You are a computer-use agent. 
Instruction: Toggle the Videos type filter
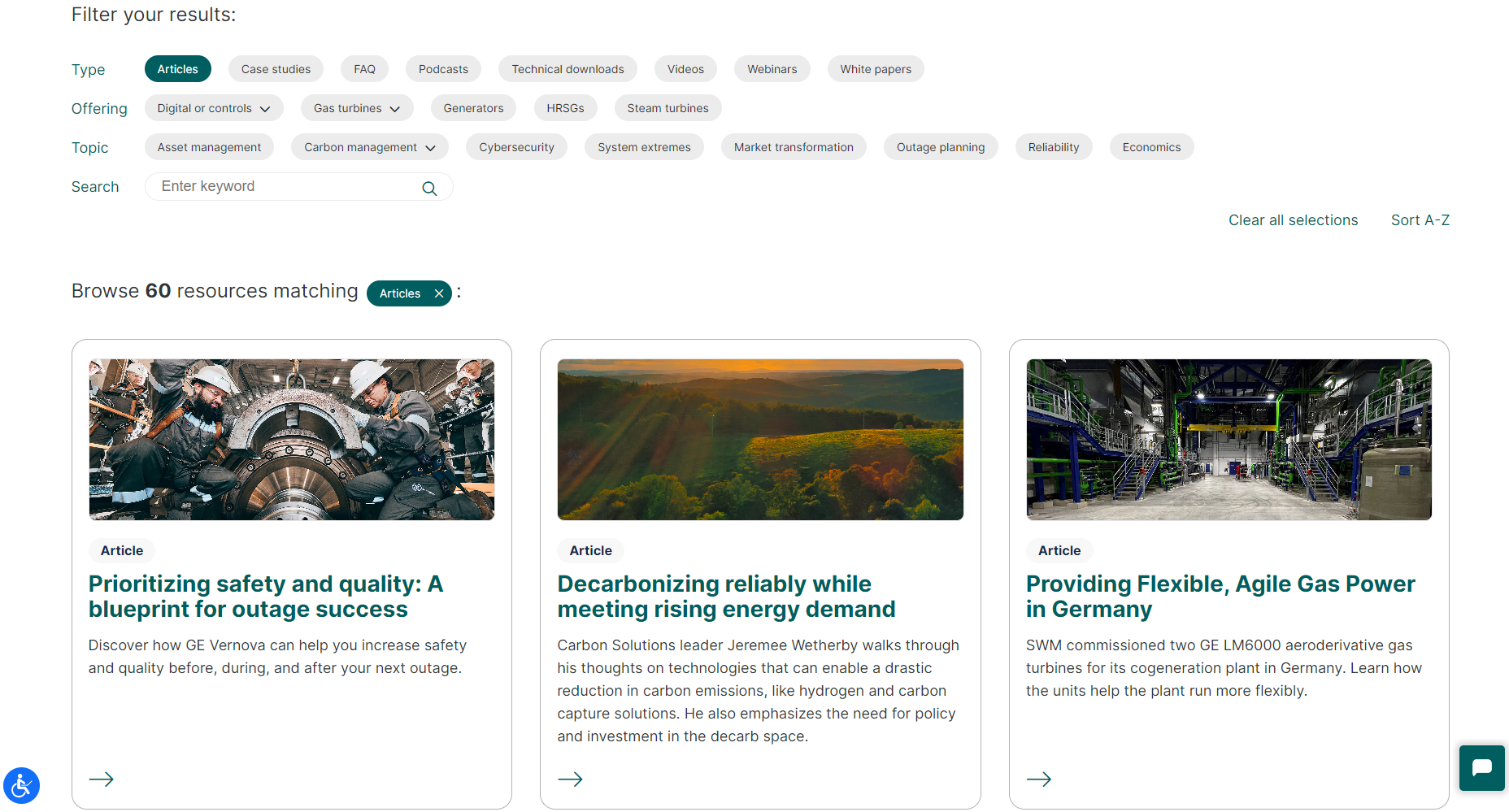685,68
